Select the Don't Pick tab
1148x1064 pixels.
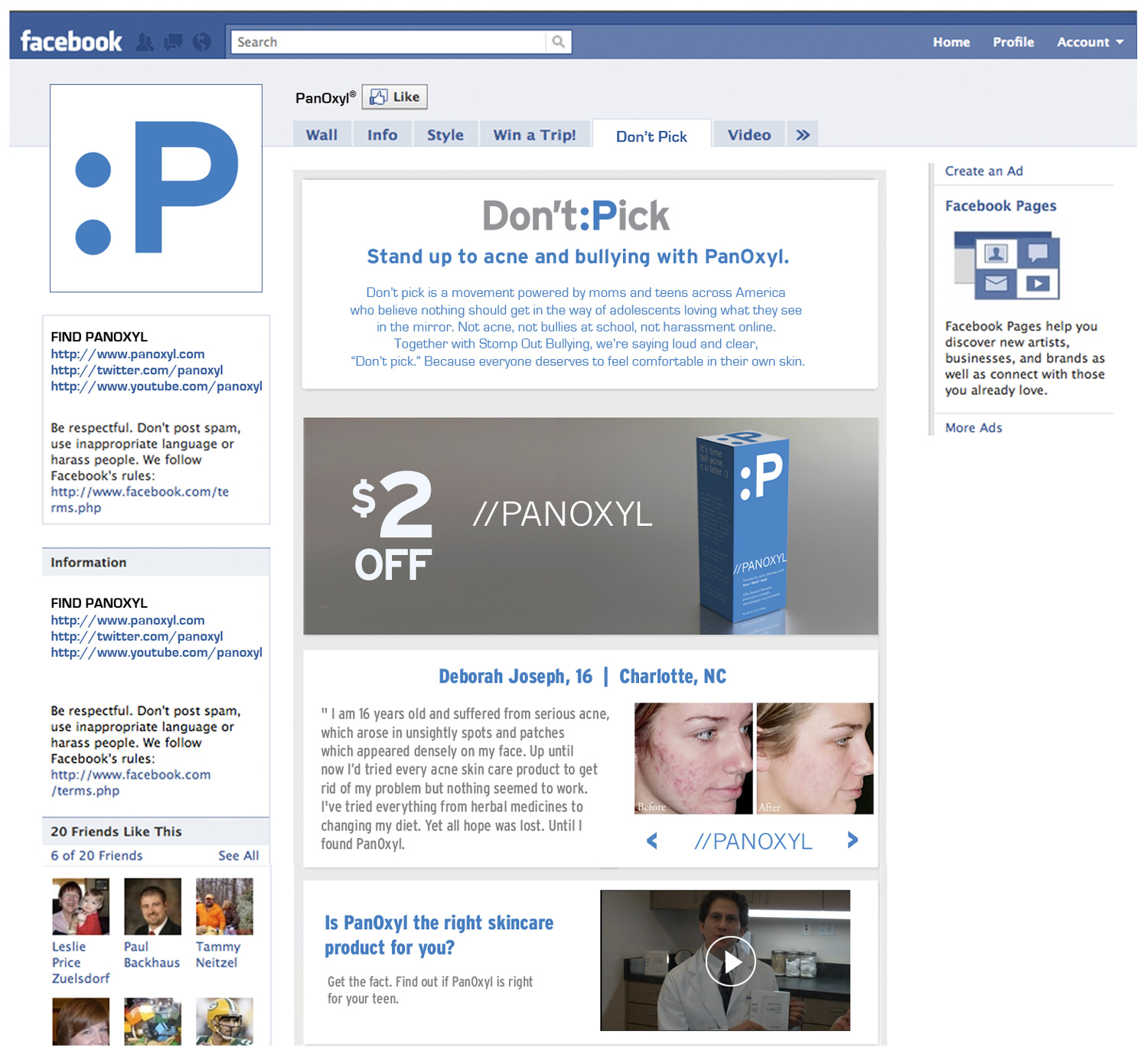click(652, 136)
